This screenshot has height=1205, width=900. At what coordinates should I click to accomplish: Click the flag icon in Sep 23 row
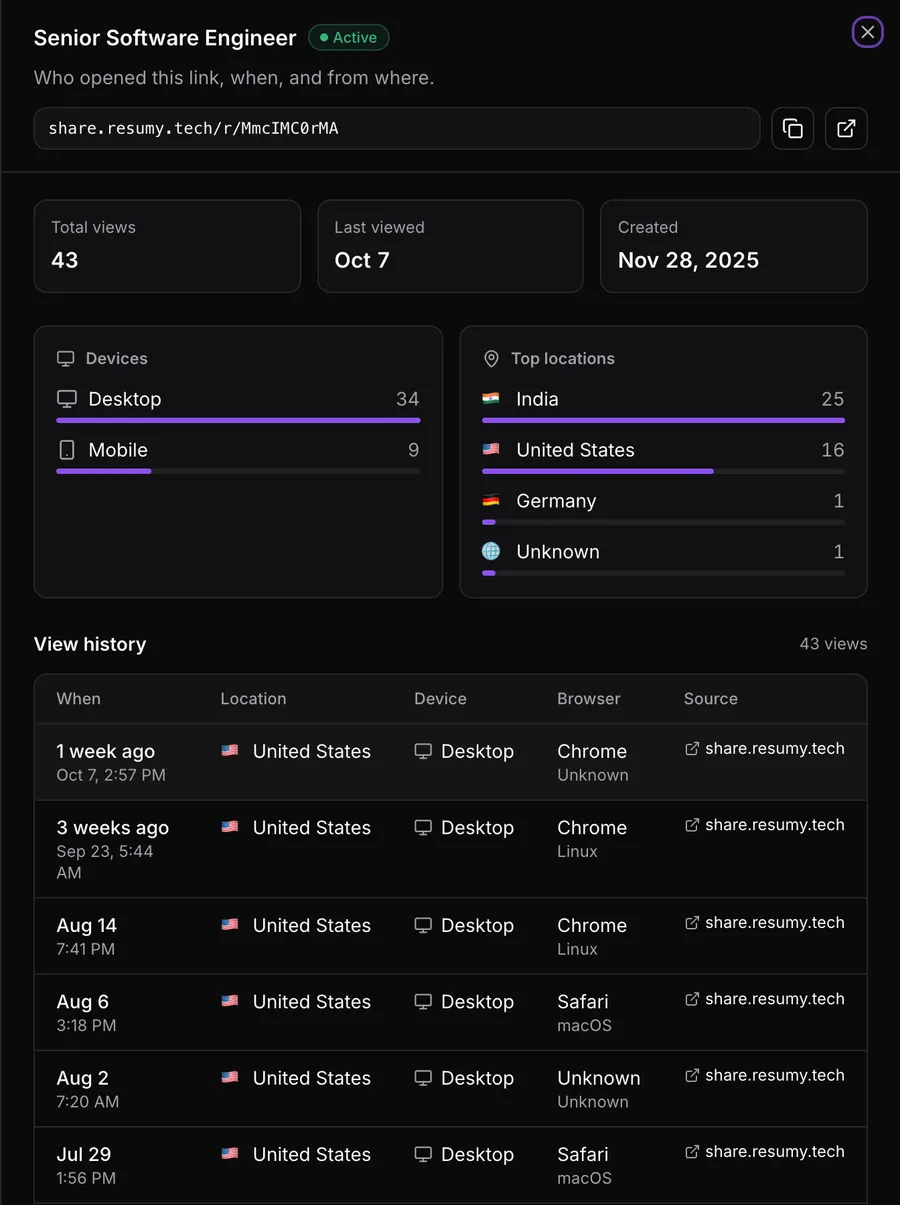pyautogui.click(x=230, y=827)
